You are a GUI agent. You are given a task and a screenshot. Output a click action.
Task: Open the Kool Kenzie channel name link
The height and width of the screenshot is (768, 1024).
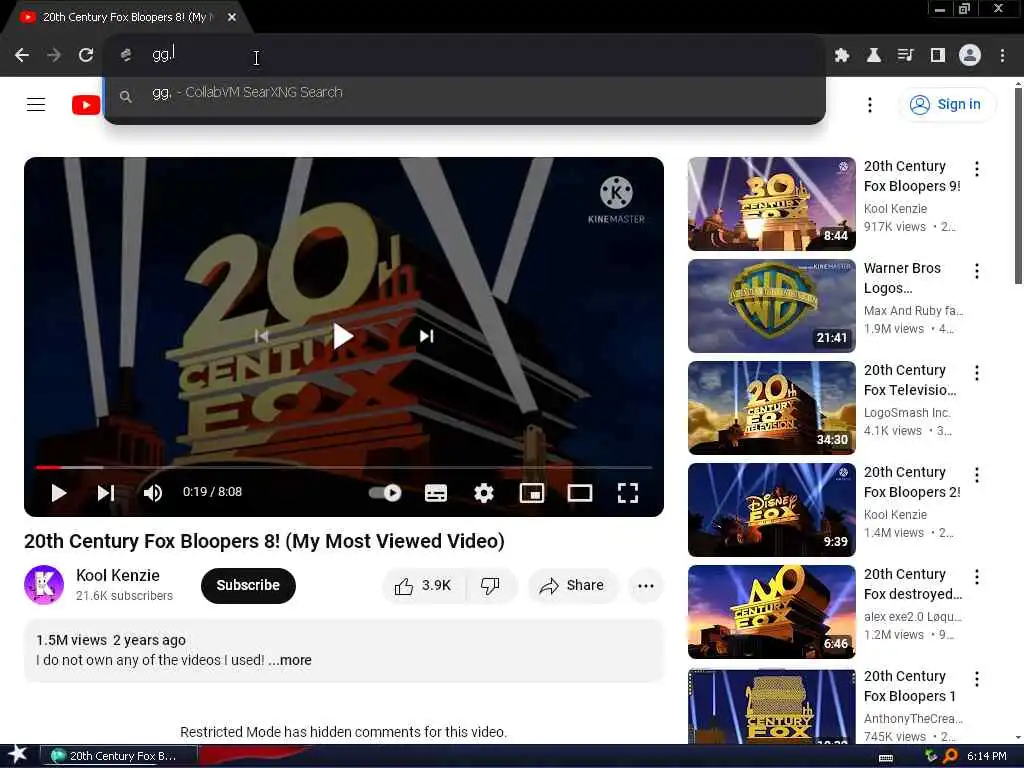118,575
